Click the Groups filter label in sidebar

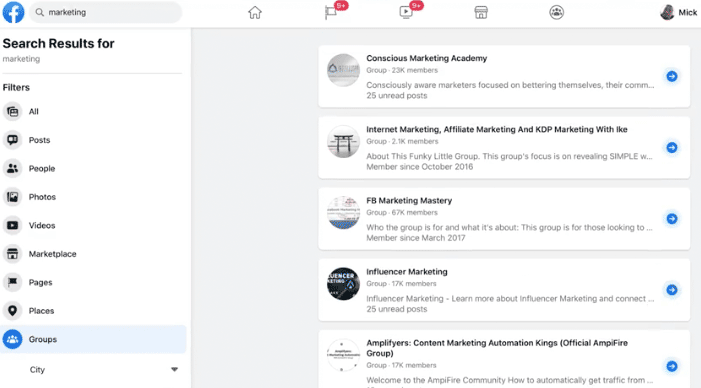[x=42, y=339]
